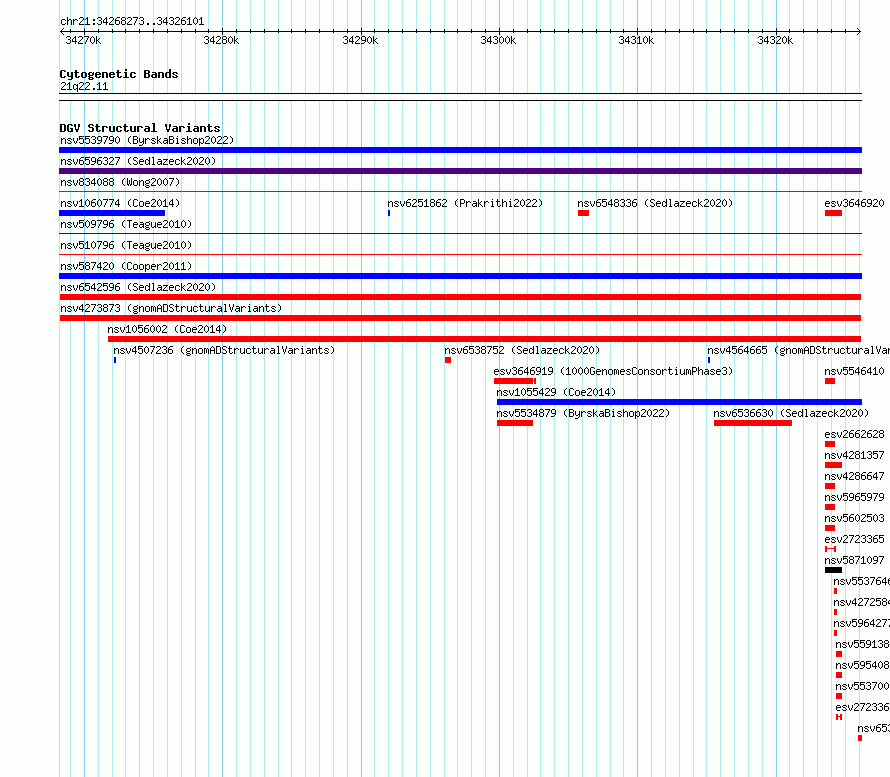Click the red bar under nsv4281357
890x777 pixels.
[x=833, y=465]
